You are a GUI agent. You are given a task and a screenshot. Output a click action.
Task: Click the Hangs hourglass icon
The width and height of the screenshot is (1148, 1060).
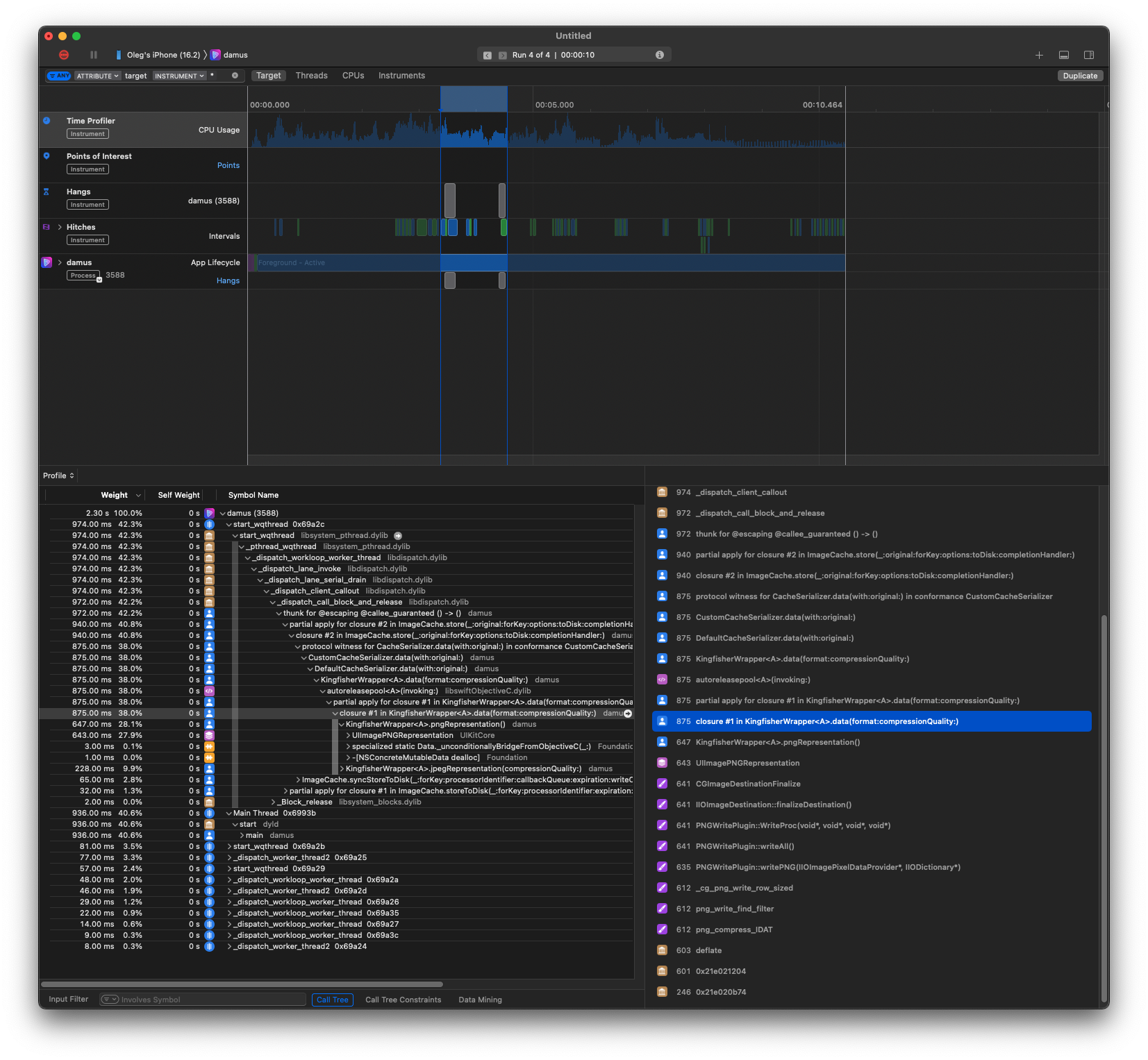[x=47, y=192]
